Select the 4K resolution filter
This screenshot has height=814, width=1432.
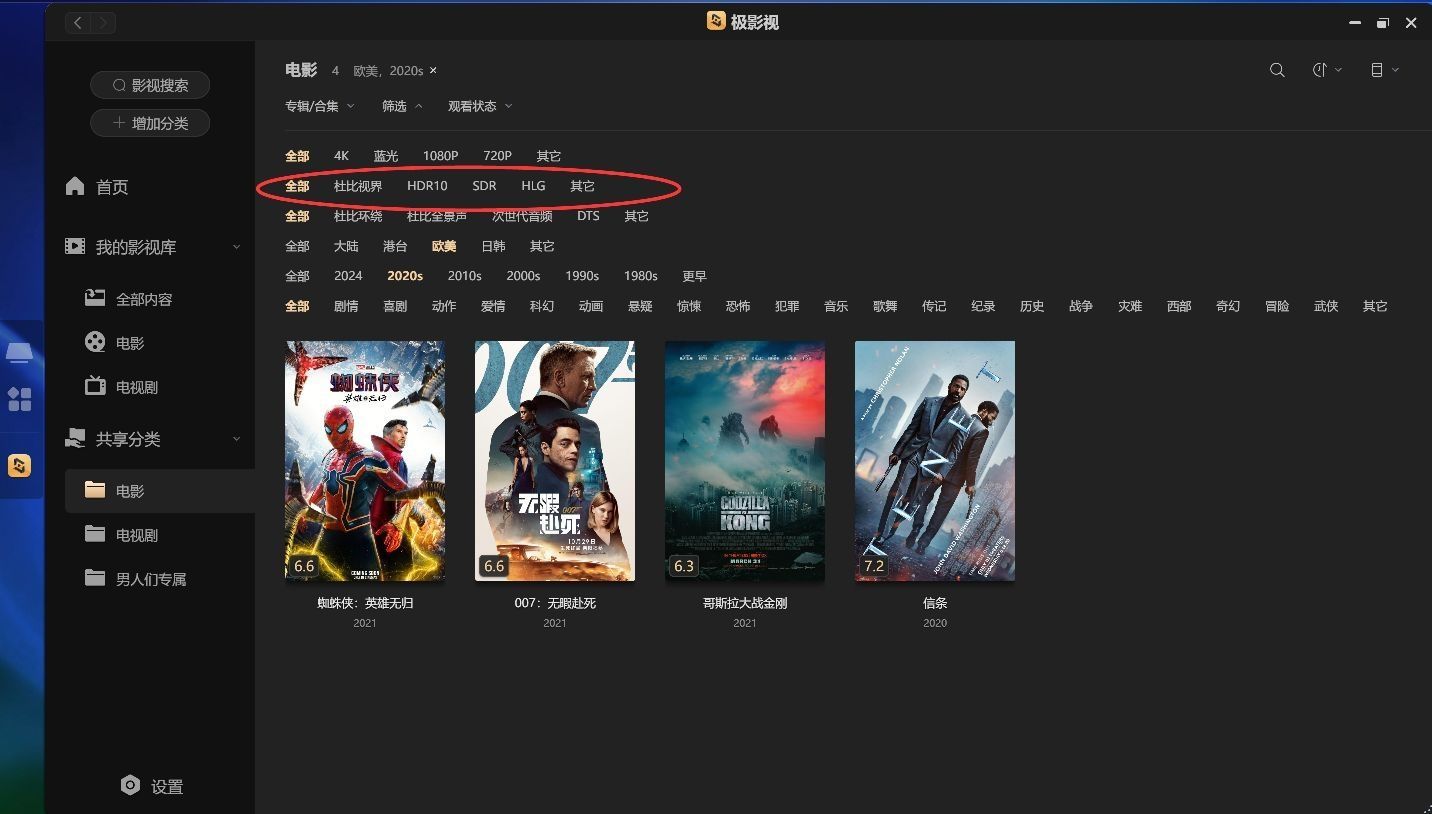[341, 156]
